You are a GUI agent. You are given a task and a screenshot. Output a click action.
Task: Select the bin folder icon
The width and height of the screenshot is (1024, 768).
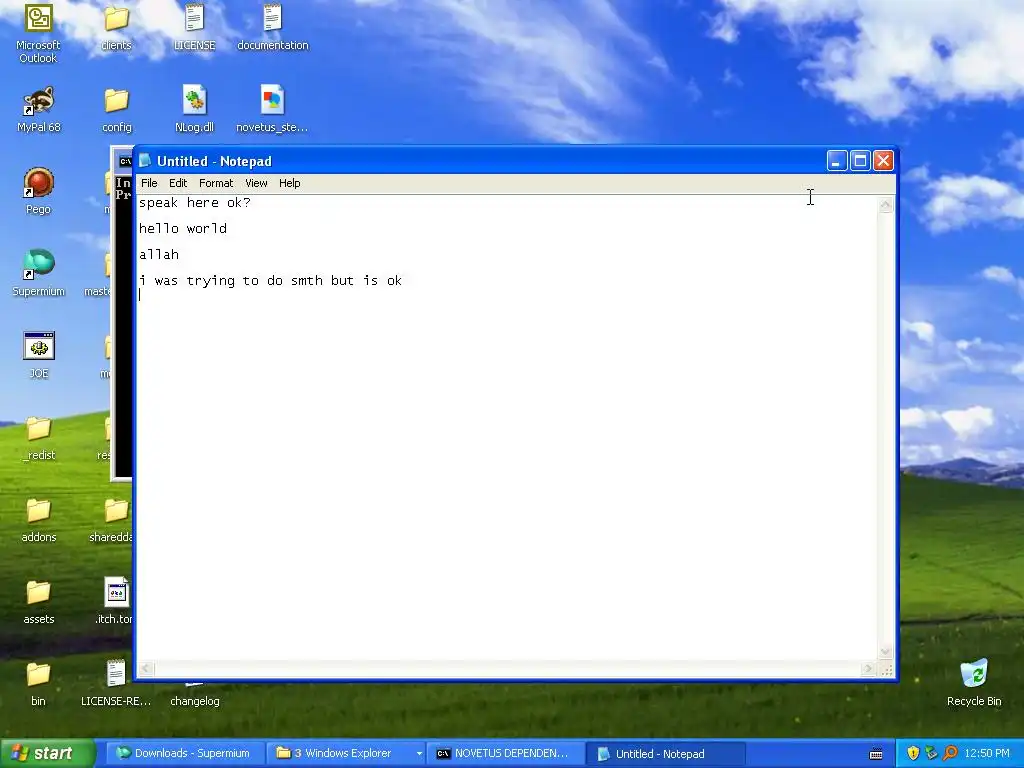(x=39, y=683)
